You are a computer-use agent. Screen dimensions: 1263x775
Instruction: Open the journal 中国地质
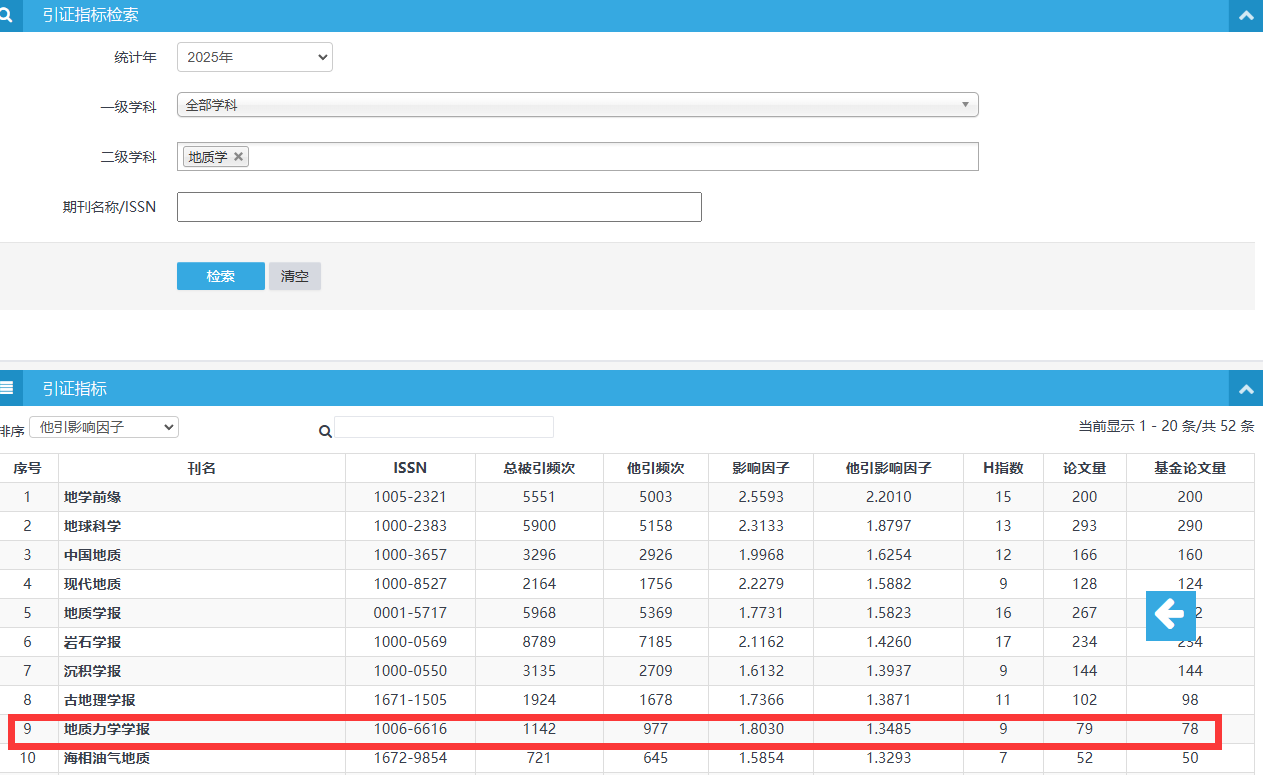pyautogui.click(x=92, y=555)
